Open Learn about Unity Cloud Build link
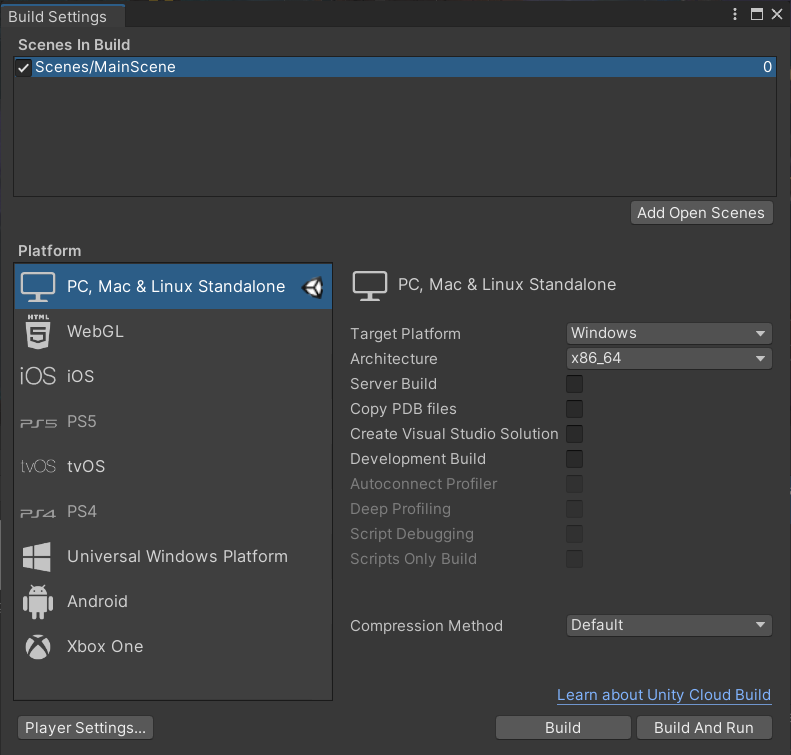Screen dimensions: 791x755 pyautogui.click(x=664, y=695)
